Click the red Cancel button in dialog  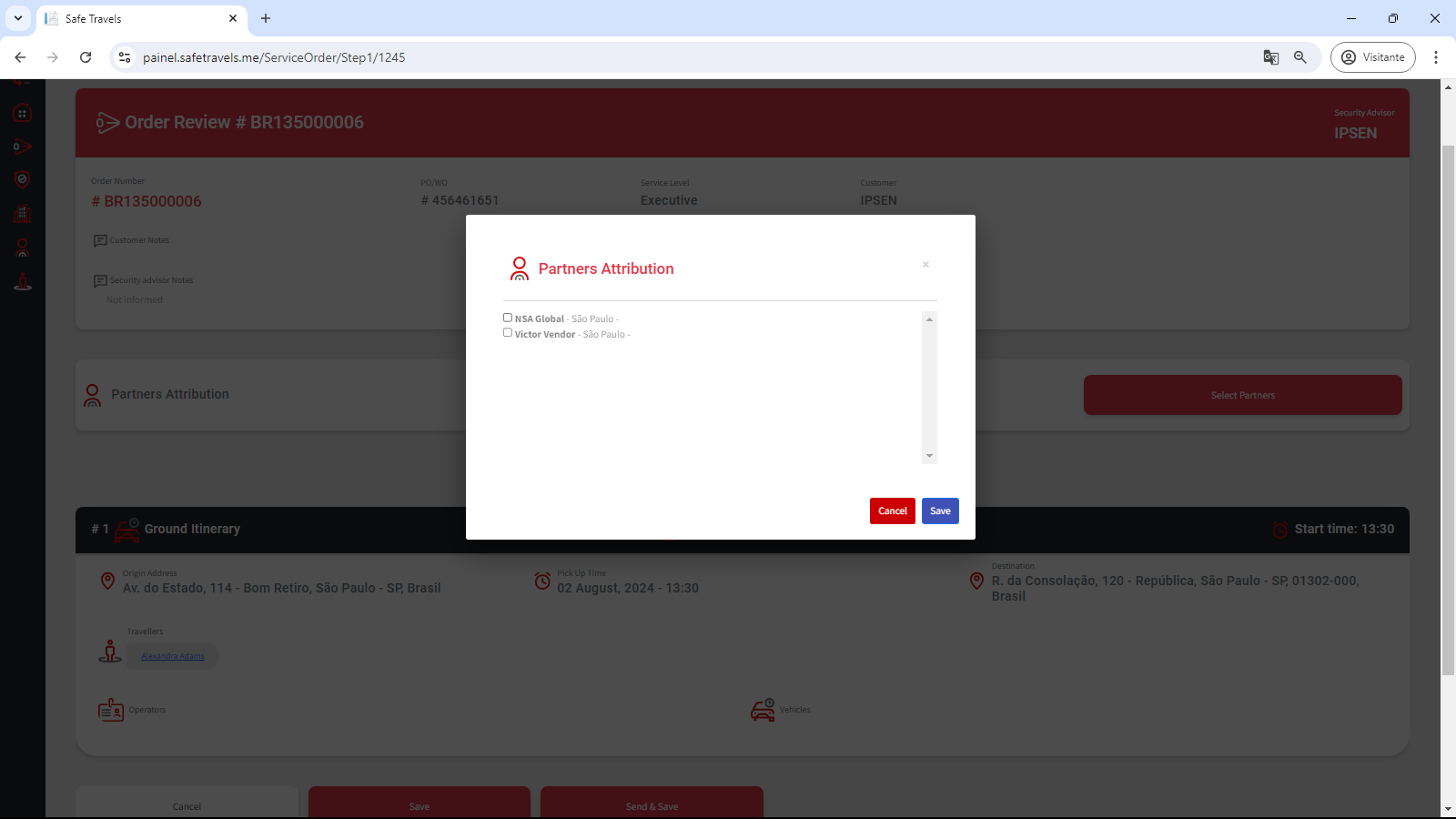[892, 511]
